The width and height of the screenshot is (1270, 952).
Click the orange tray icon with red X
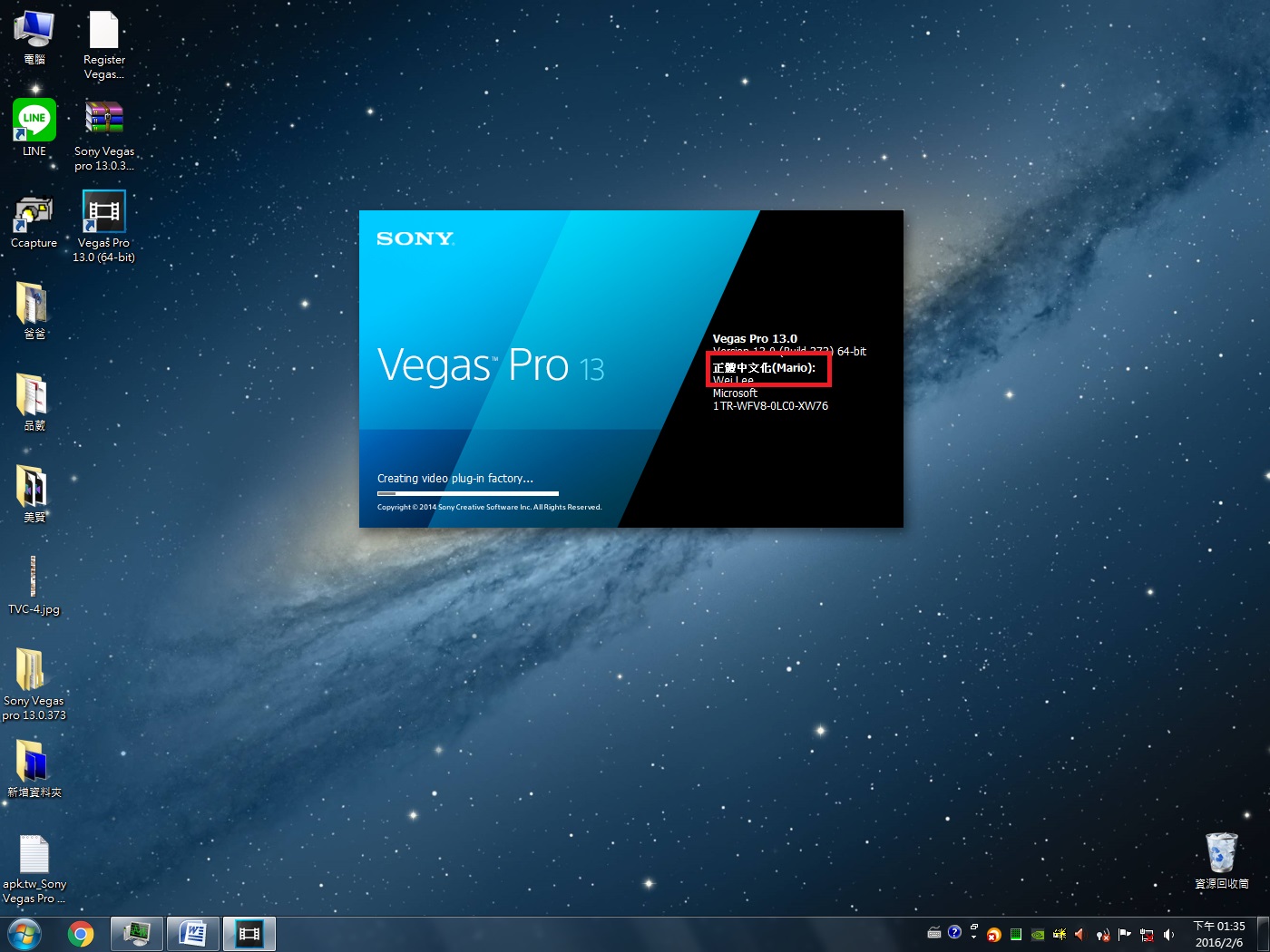point(994,935)
